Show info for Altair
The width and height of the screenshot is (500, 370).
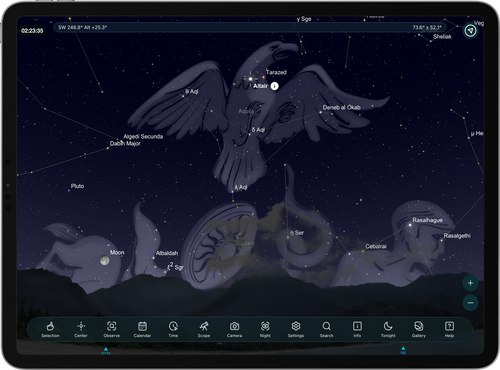point(274,86)
